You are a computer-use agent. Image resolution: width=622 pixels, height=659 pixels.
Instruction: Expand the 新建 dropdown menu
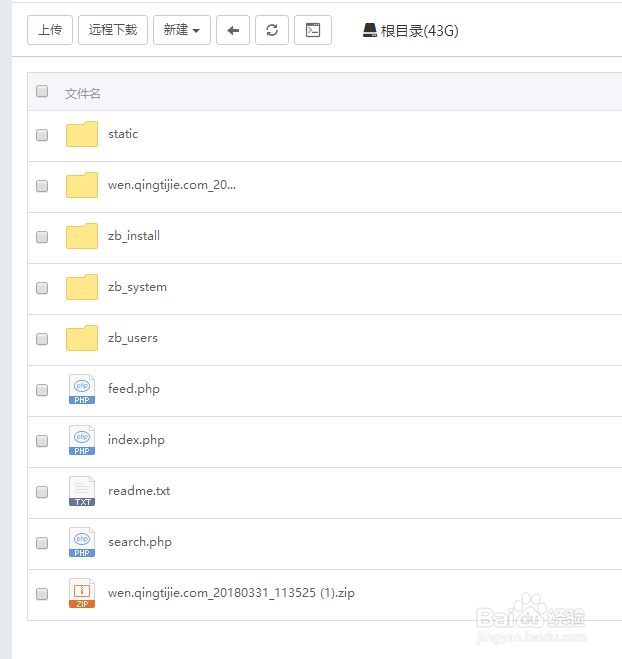pyautogui.click(x=182, y=30)
